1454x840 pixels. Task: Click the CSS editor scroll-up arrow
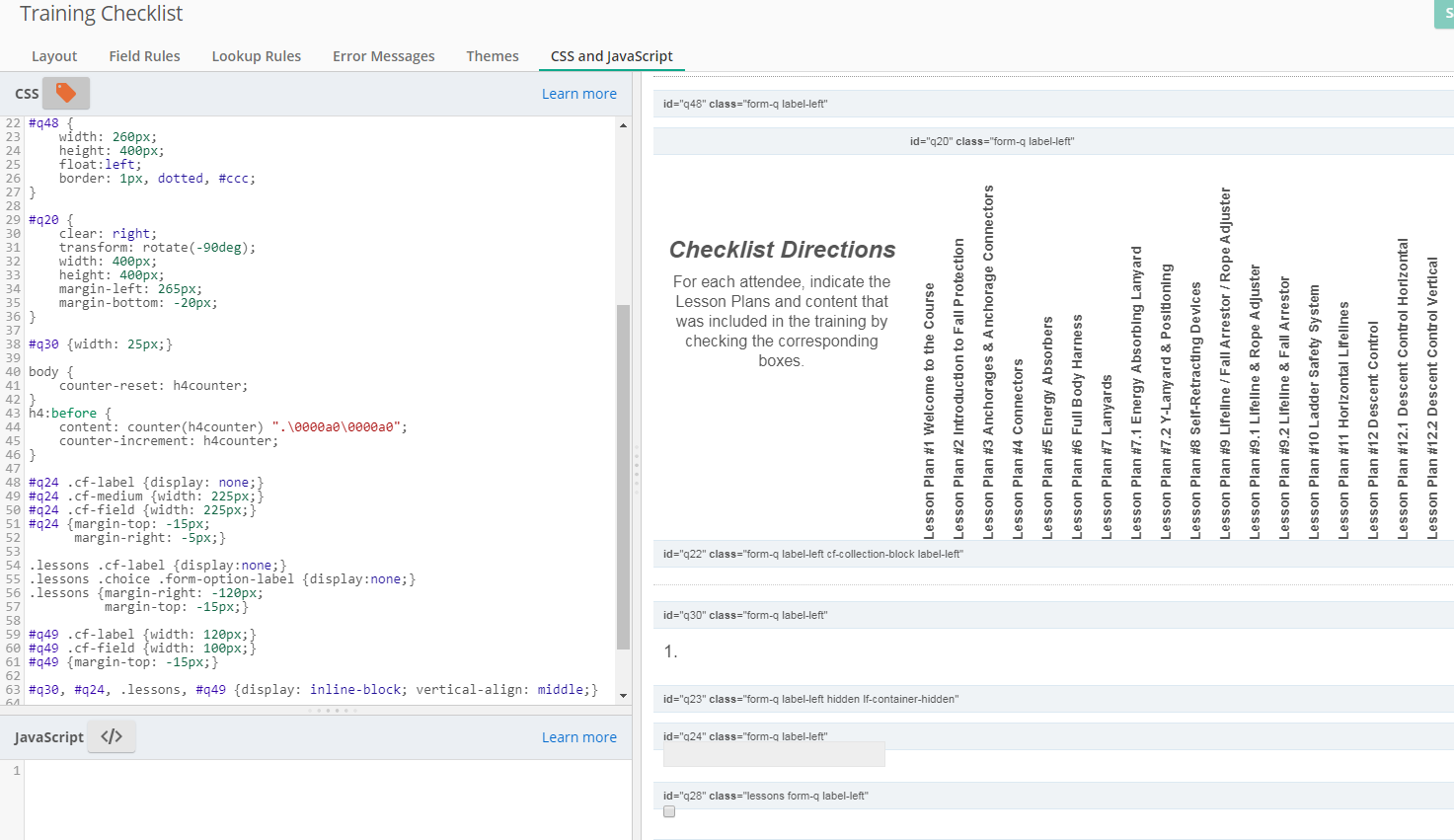point(623,125)
